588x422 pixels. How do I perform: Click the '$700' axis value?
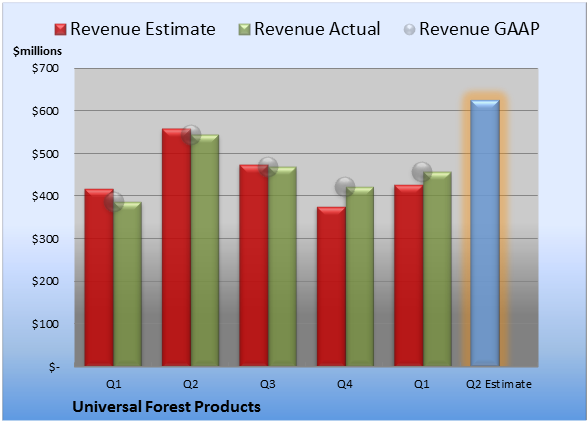click(45, 68)
